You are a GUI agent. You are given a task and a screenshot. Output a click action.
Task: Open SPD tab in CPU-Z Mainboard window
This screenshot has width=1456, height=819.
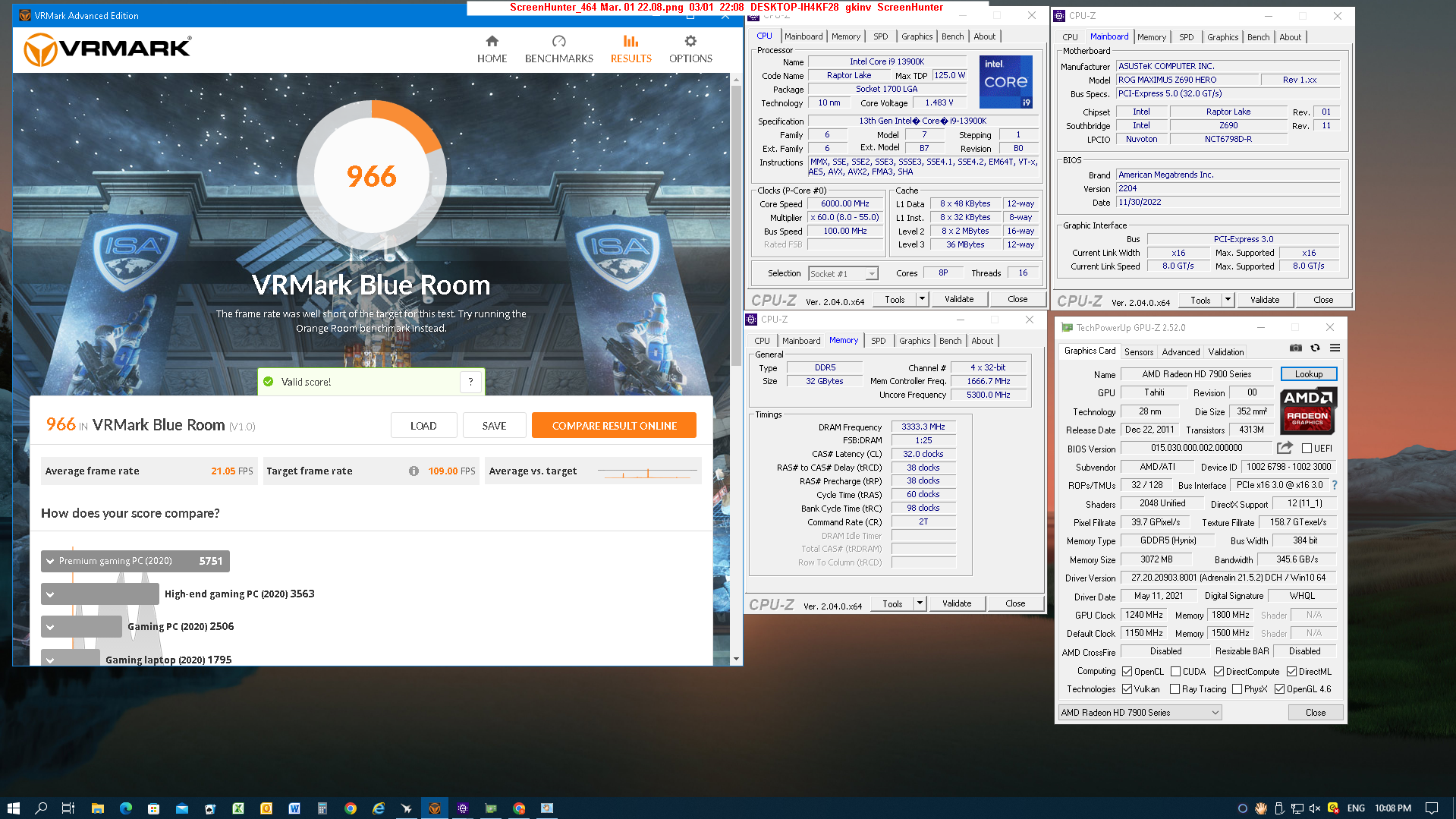point(1186,37)
